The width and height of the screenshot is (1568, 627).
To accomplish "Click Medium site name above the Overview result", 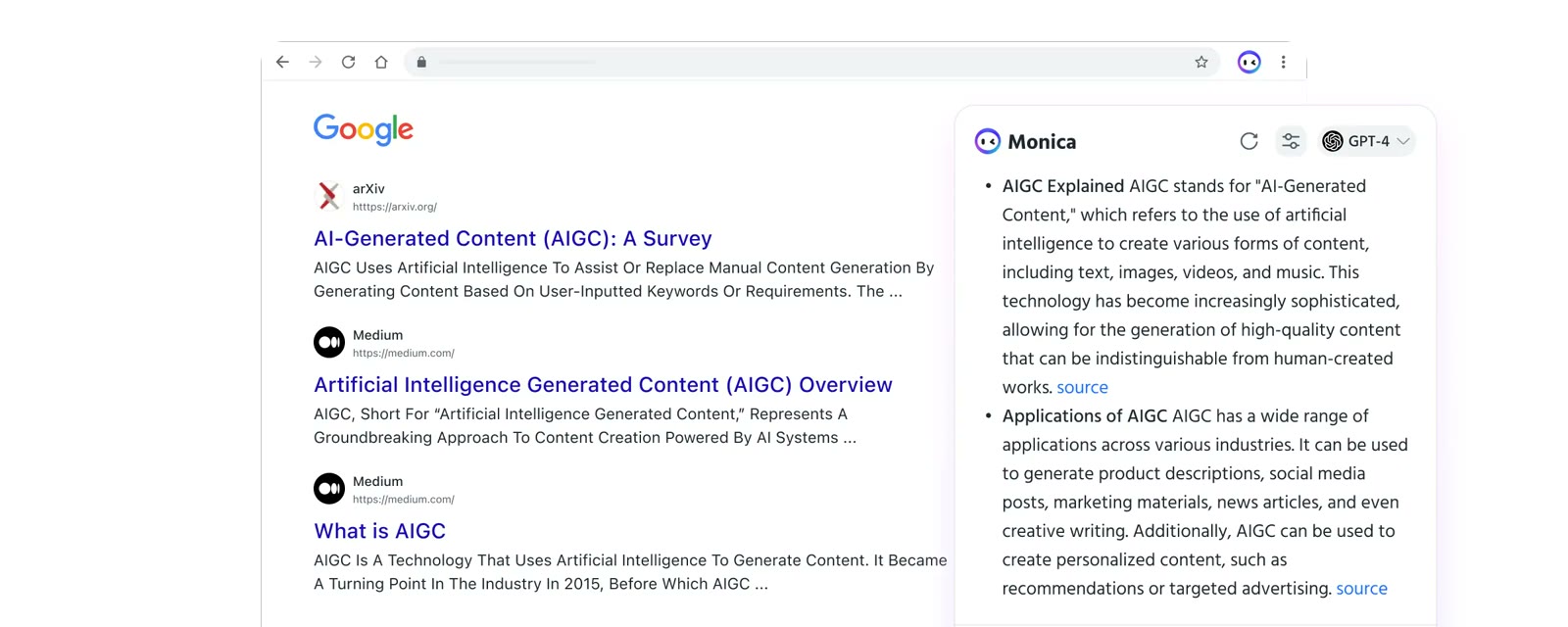I will (x=377, y=335).
